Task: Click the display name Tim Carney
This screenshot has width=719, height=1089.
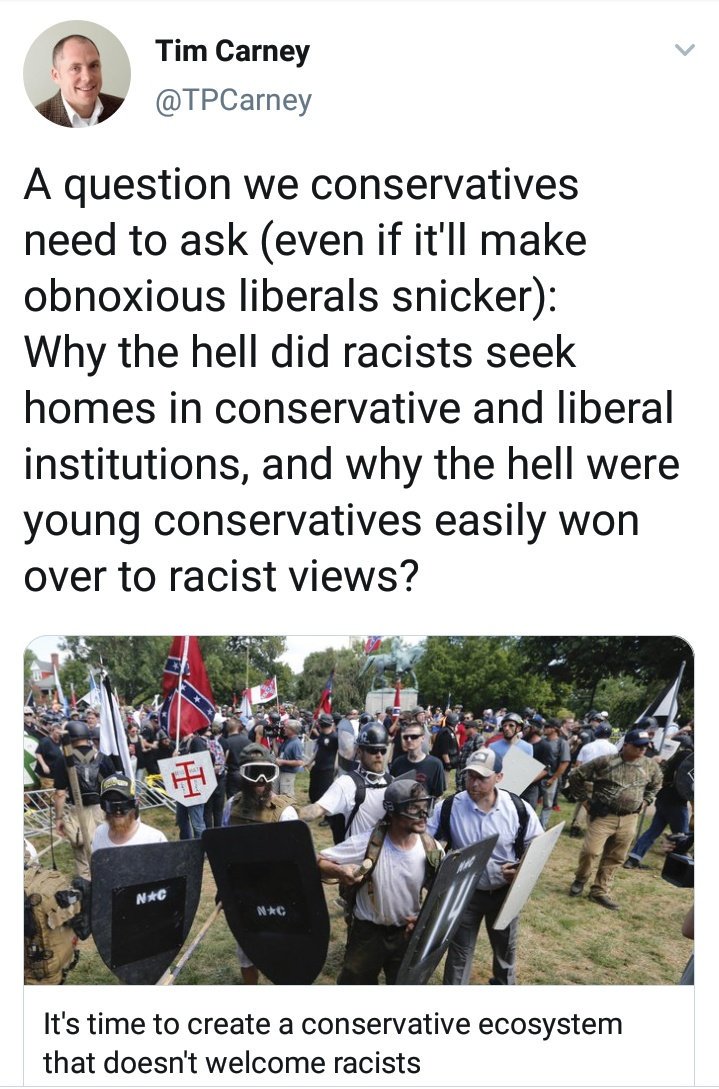Action: tap(232, 51)
